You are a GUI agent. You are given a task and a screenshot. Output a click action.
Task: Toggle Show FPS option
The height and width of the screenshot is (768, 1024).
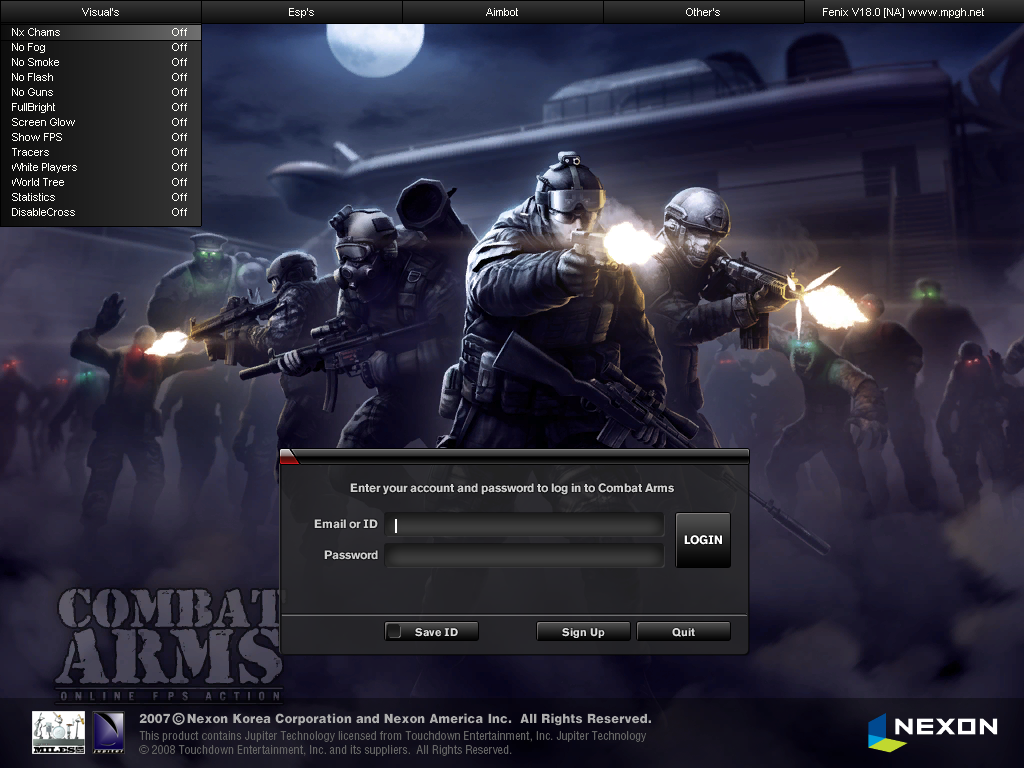click(101, 137)
